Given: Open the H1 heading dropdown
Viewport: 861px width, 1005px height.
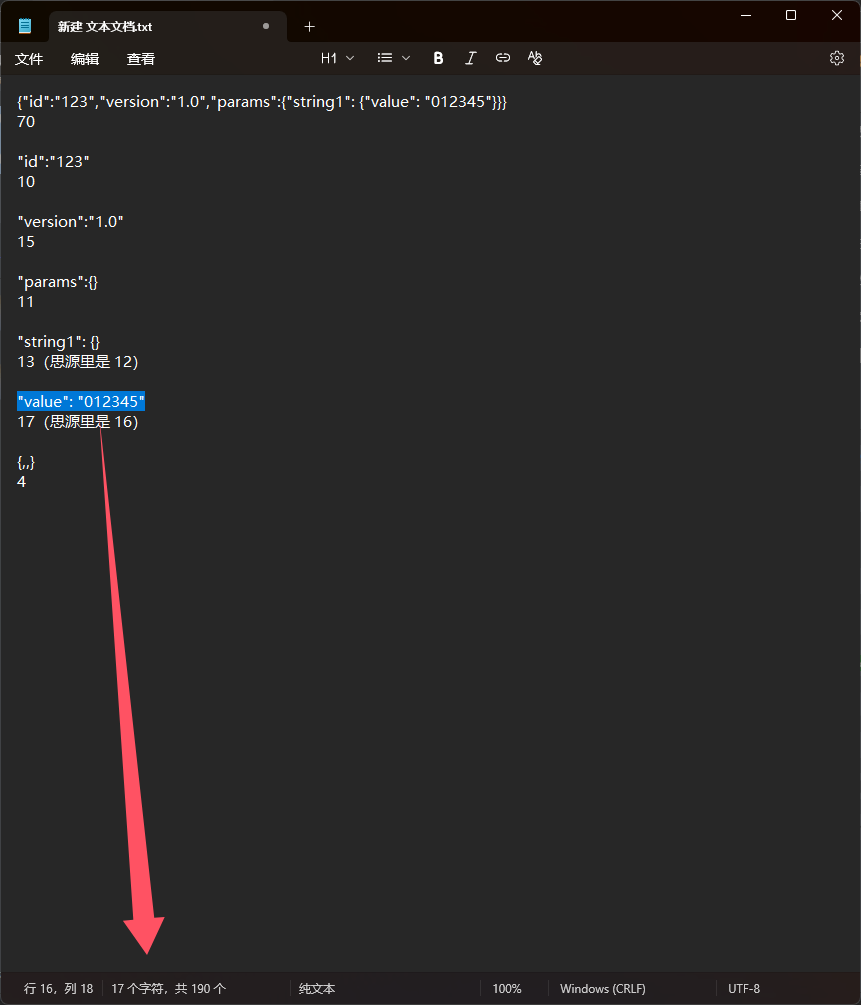Looking at the screenshot, I should pos(337,58).
